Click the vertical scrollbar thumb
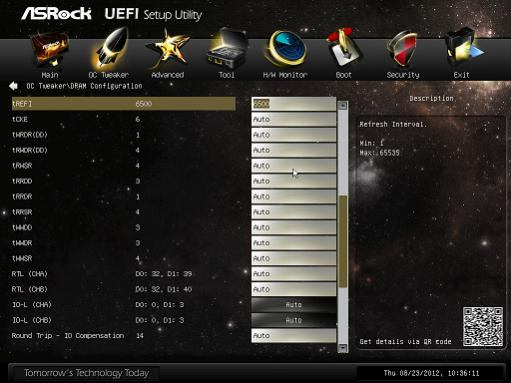This screenshot has width=511, height=383. (x=343, y=241)
